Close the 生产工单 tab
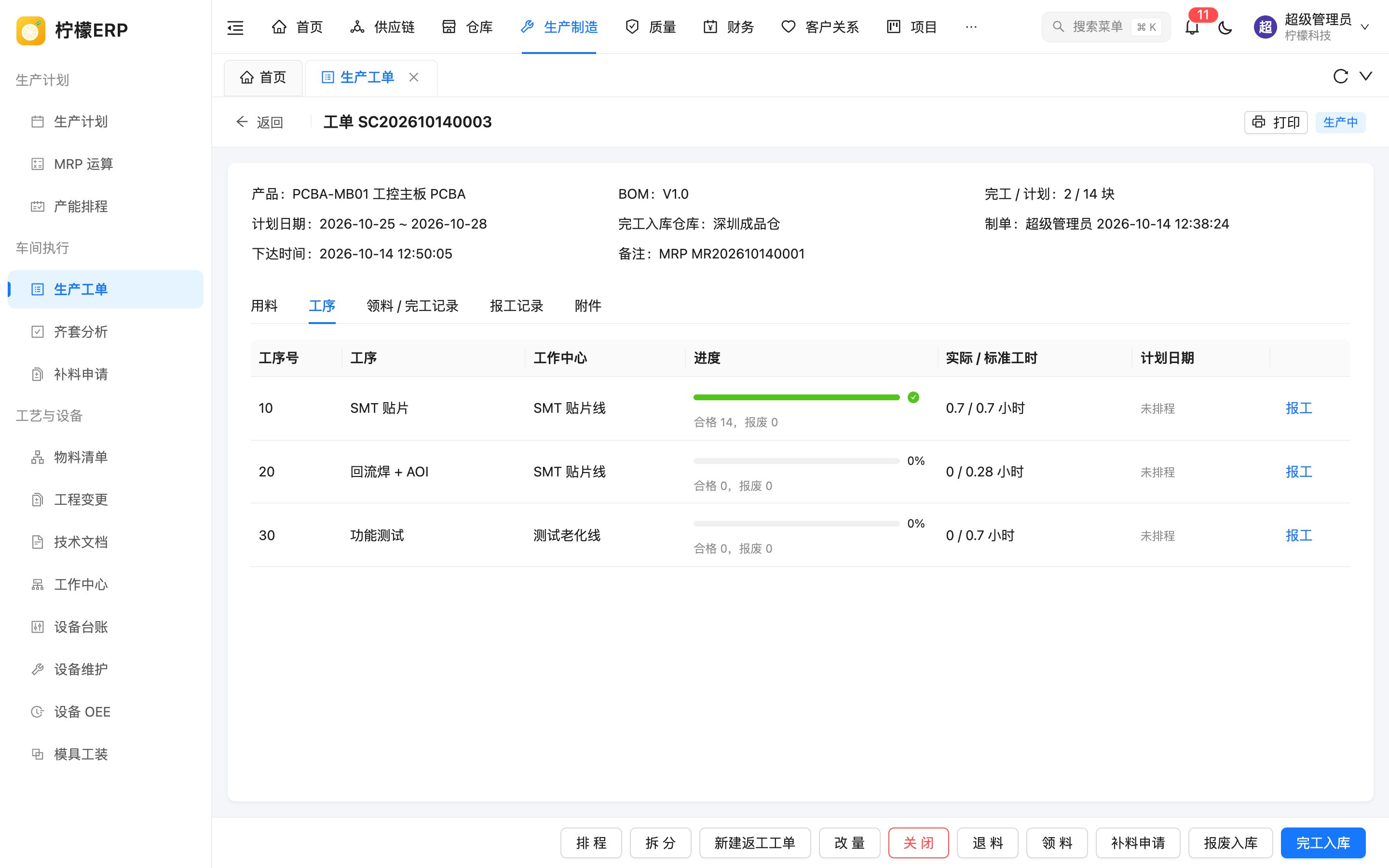The width and height of the screenshot is (1389, 868). (414, 77)
